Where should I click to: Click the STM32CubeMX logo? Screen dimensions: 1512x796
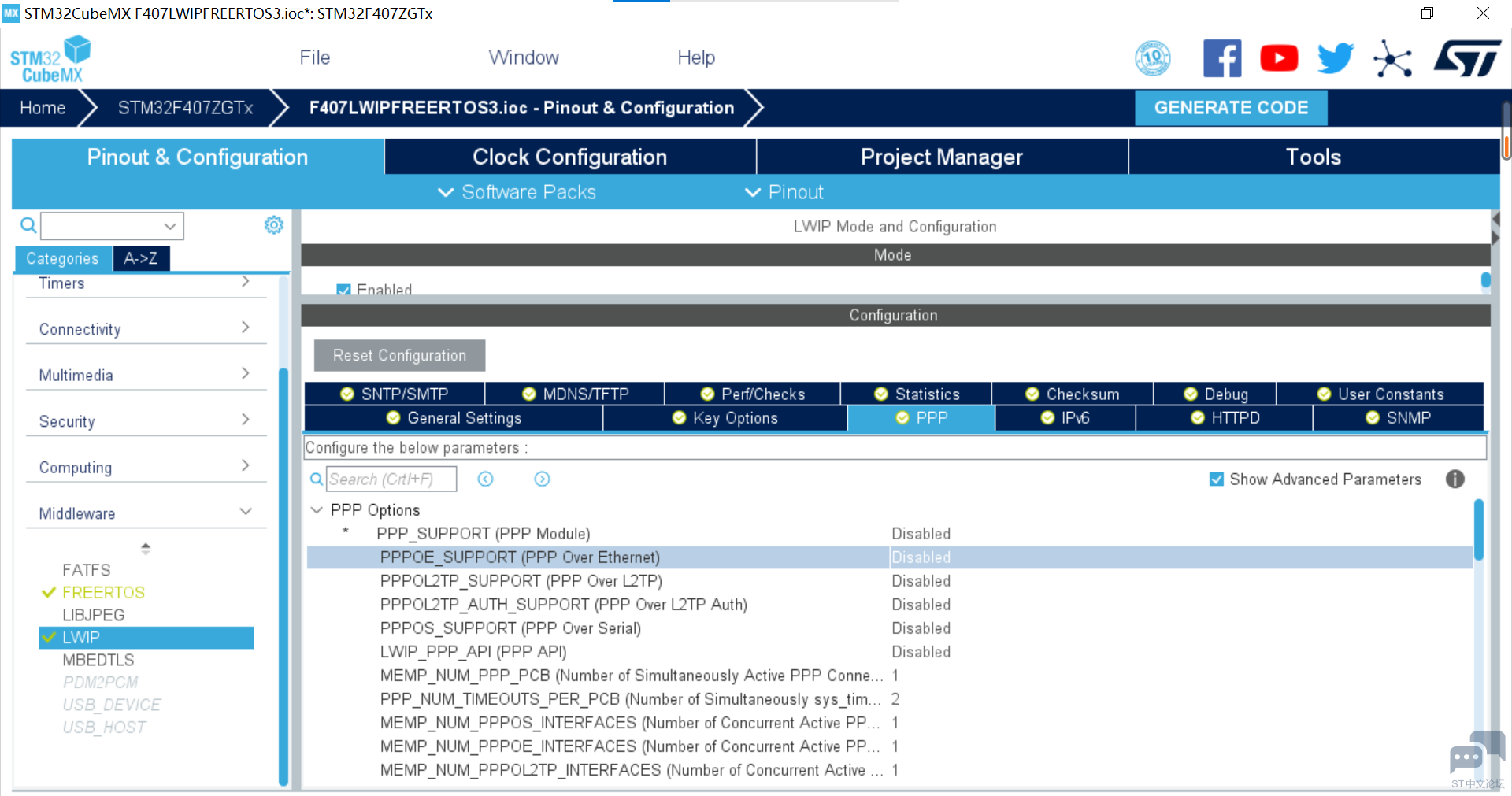50,59
